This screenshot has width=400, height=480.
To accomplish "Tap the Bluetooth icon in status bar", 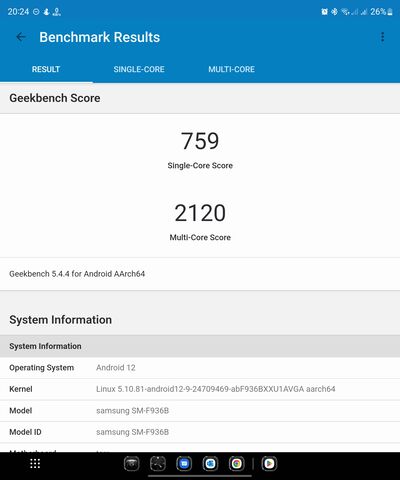I will [x=334, y=12].
